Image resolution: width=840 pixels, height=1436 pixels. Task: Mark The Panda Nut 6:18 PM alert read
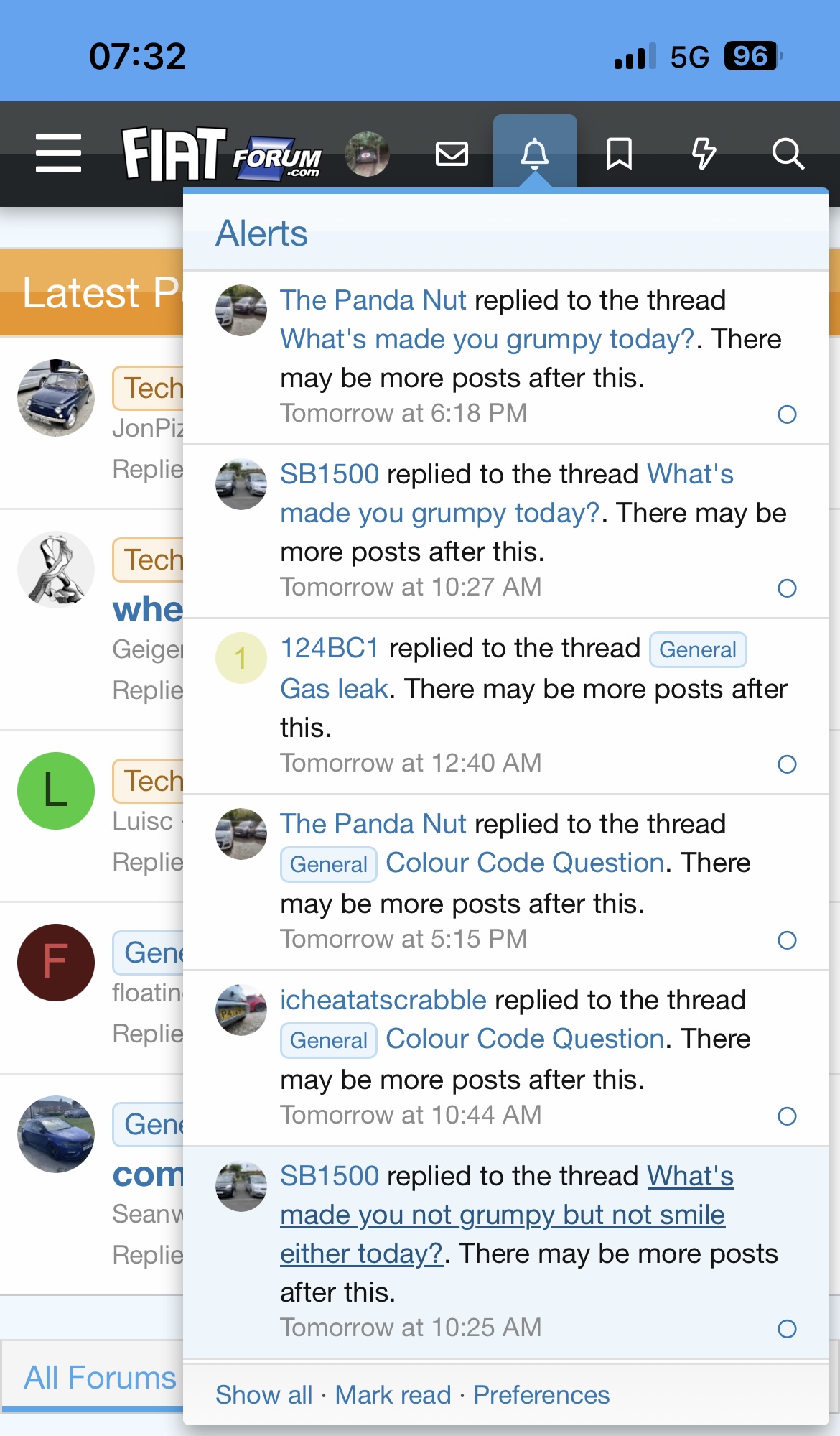tap(787, 414)
